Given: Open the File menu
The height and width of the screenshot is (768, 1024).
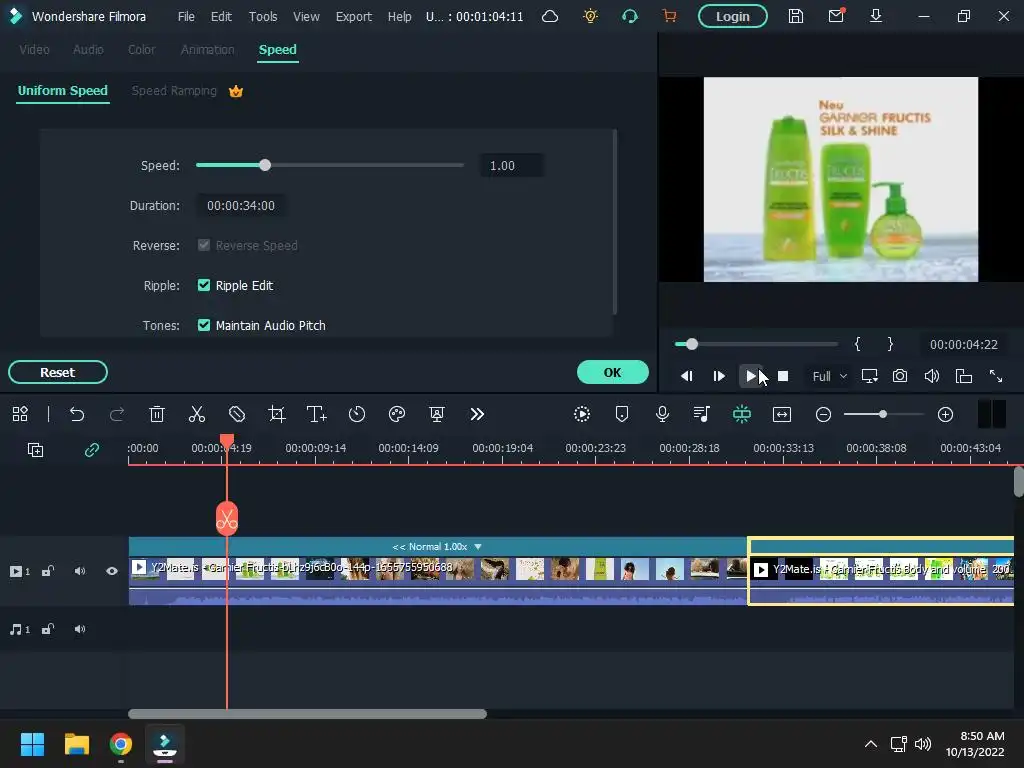Looking at the screenshot, I should 186,16.
